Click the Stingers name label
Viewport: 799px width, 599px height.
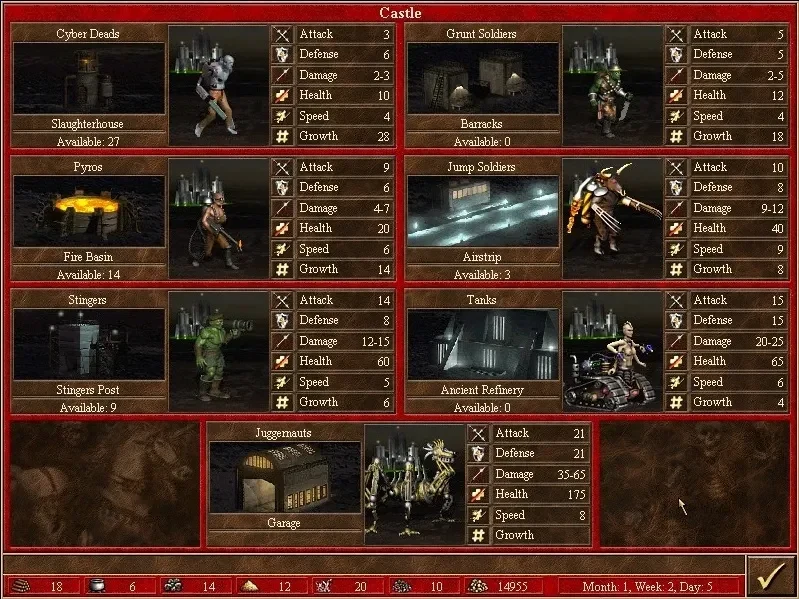coord(88,300)
